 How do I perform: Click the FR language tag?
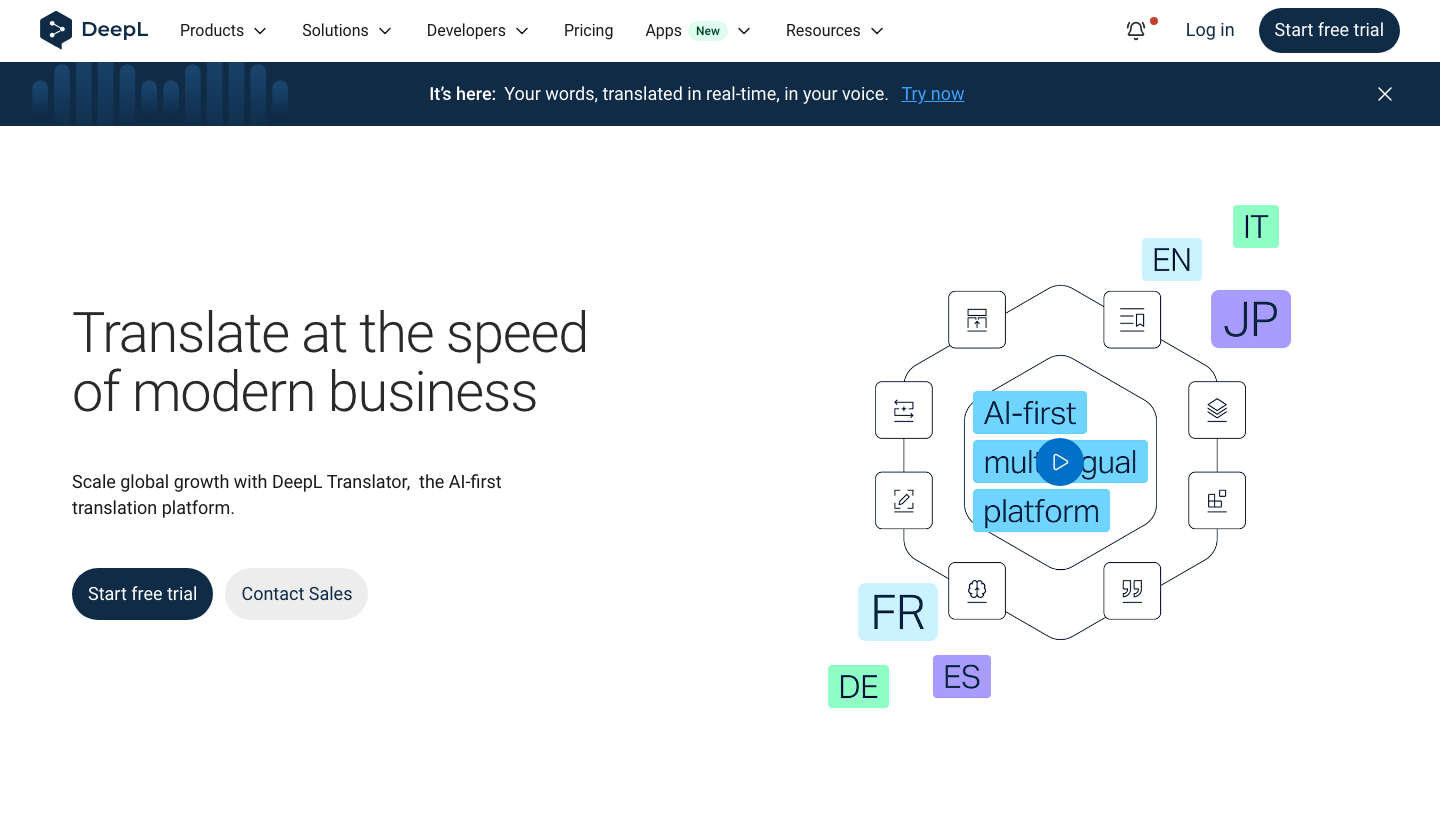tap(898, 612)
